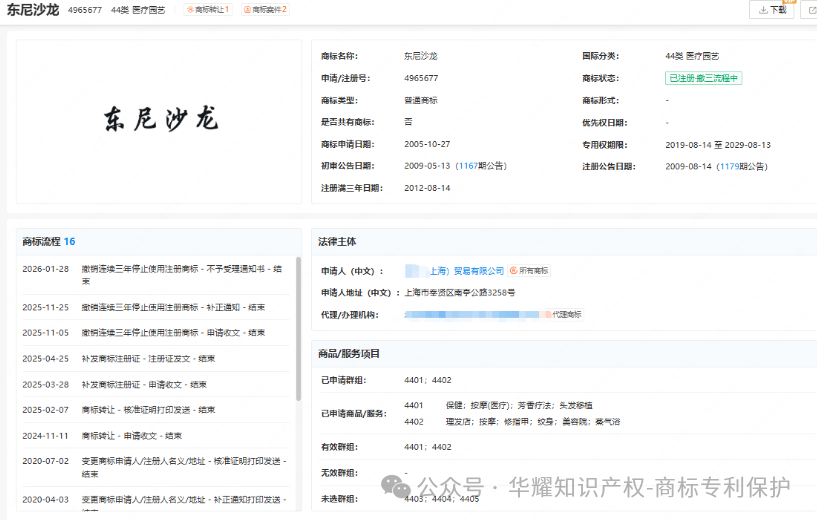Select the 2025-11-05 申请收文 process row
The image size is (817, 520).
pos(155,332)
